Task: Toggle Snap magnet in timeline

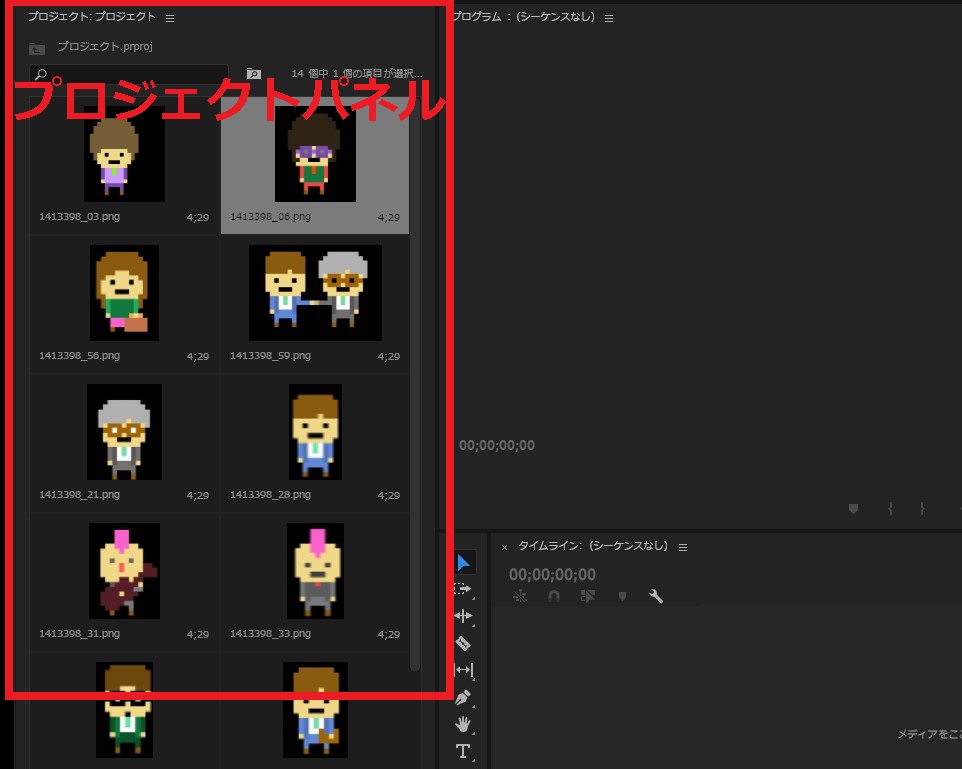Action: [x=553, y=597]
